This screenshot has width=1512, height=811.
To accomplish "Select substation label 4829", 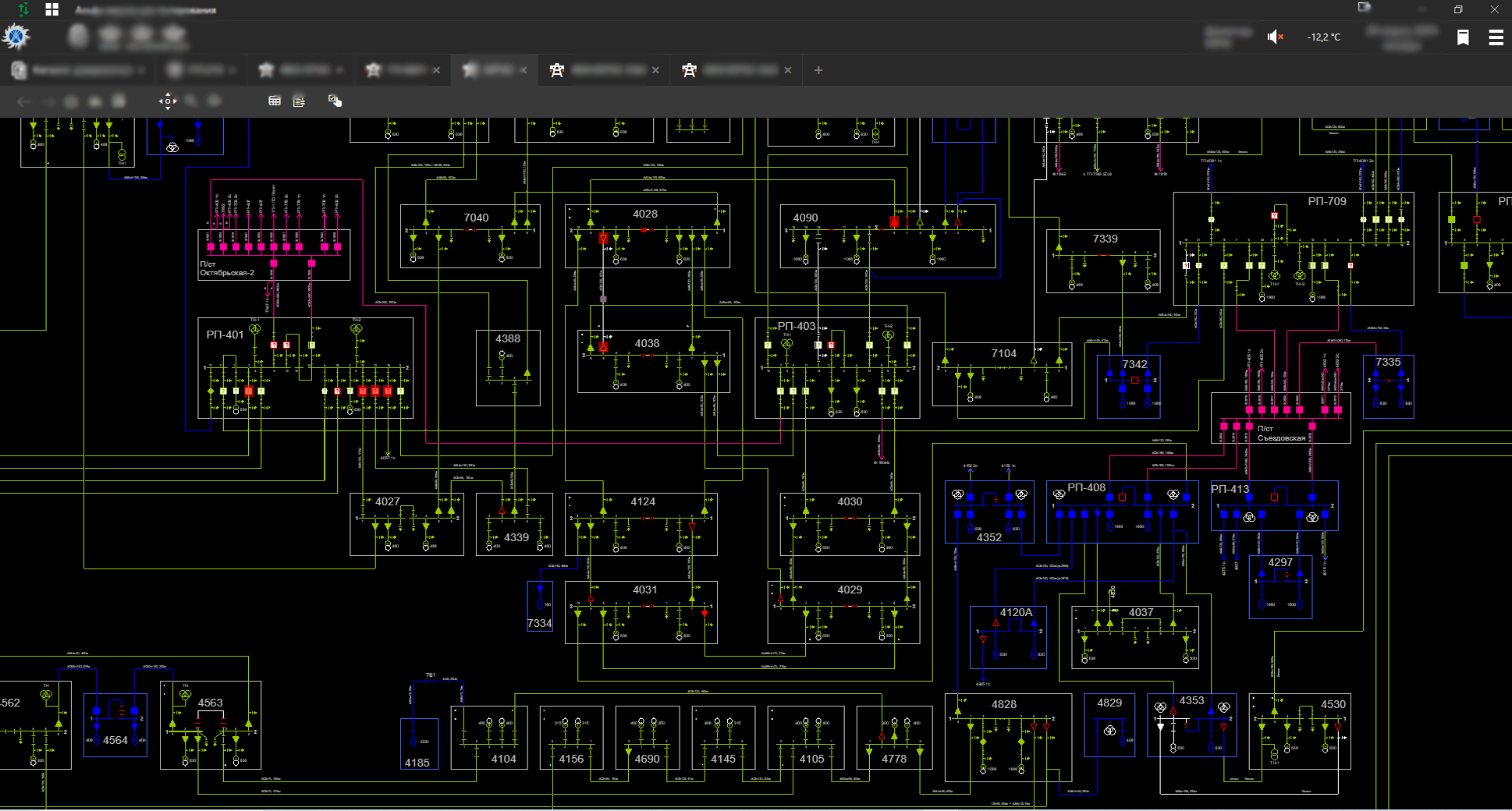I will pos(1109,703).
